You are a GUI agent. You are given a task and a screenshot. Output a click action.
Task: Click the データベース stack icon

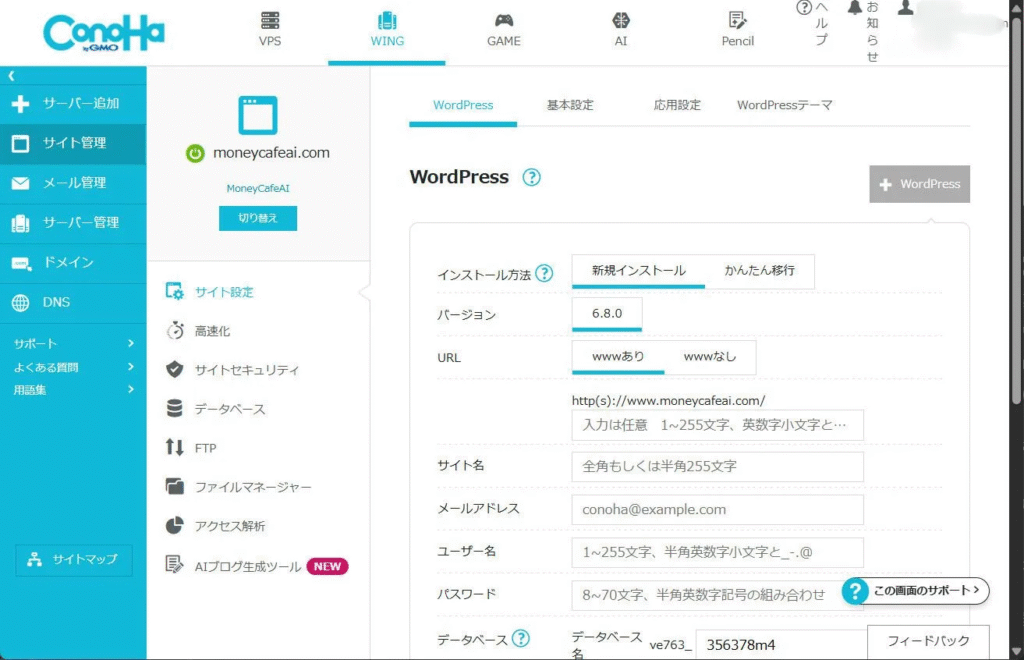pos(174,409)
